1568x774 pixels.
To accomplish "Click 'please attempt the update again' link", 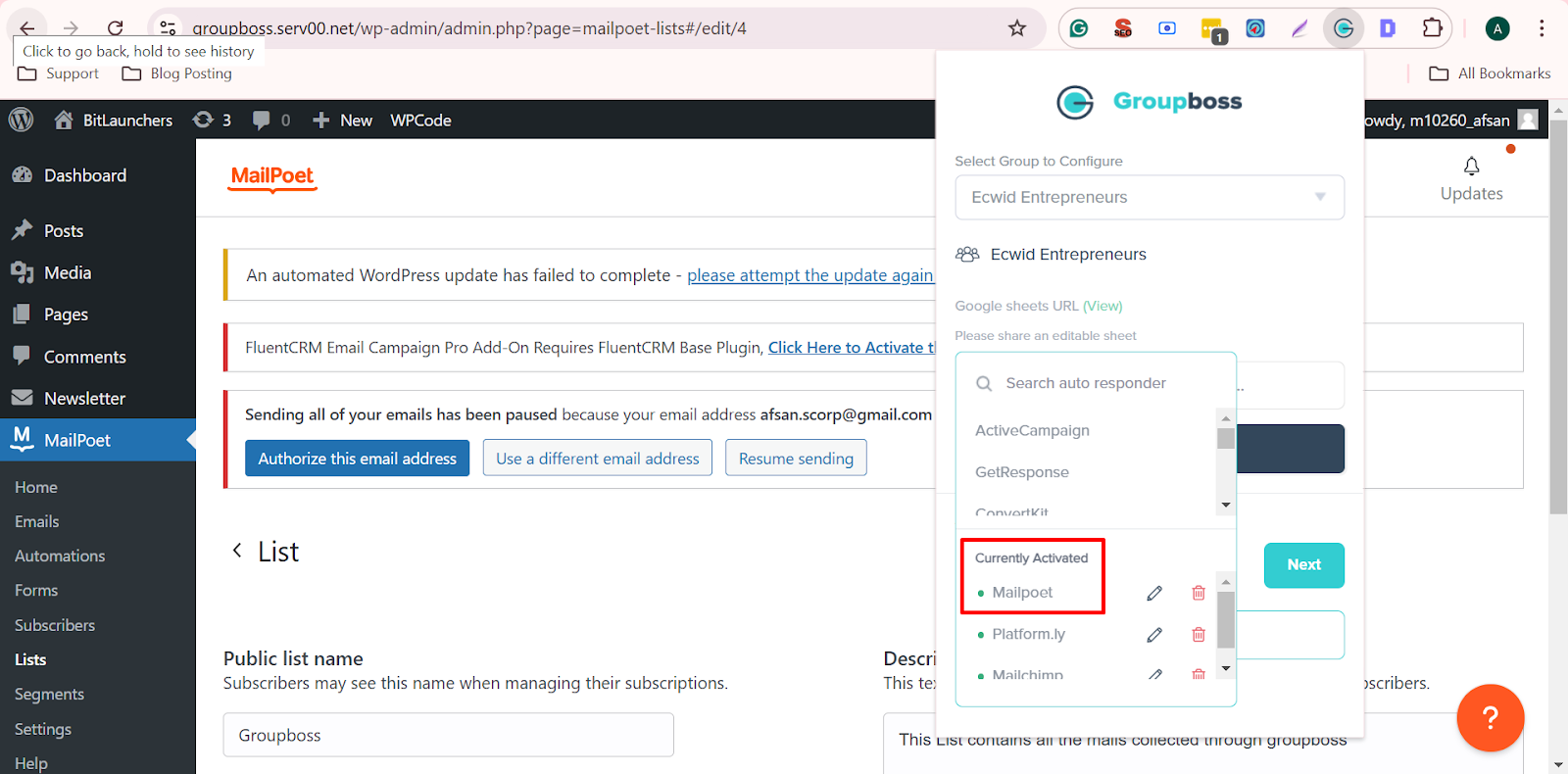I will 810,275.
